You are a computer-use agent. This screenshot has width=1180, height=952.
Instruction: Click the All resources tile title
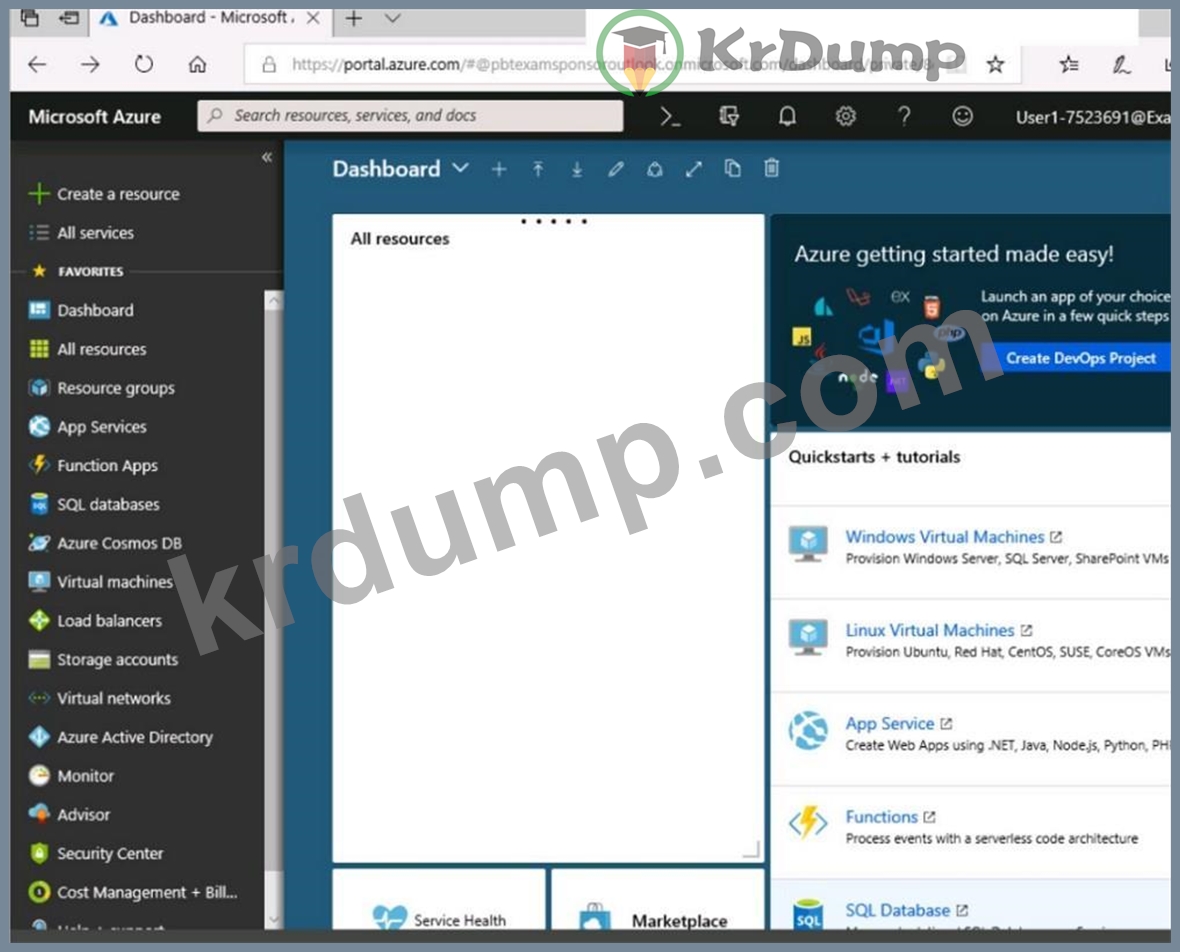tap(400, 239)
